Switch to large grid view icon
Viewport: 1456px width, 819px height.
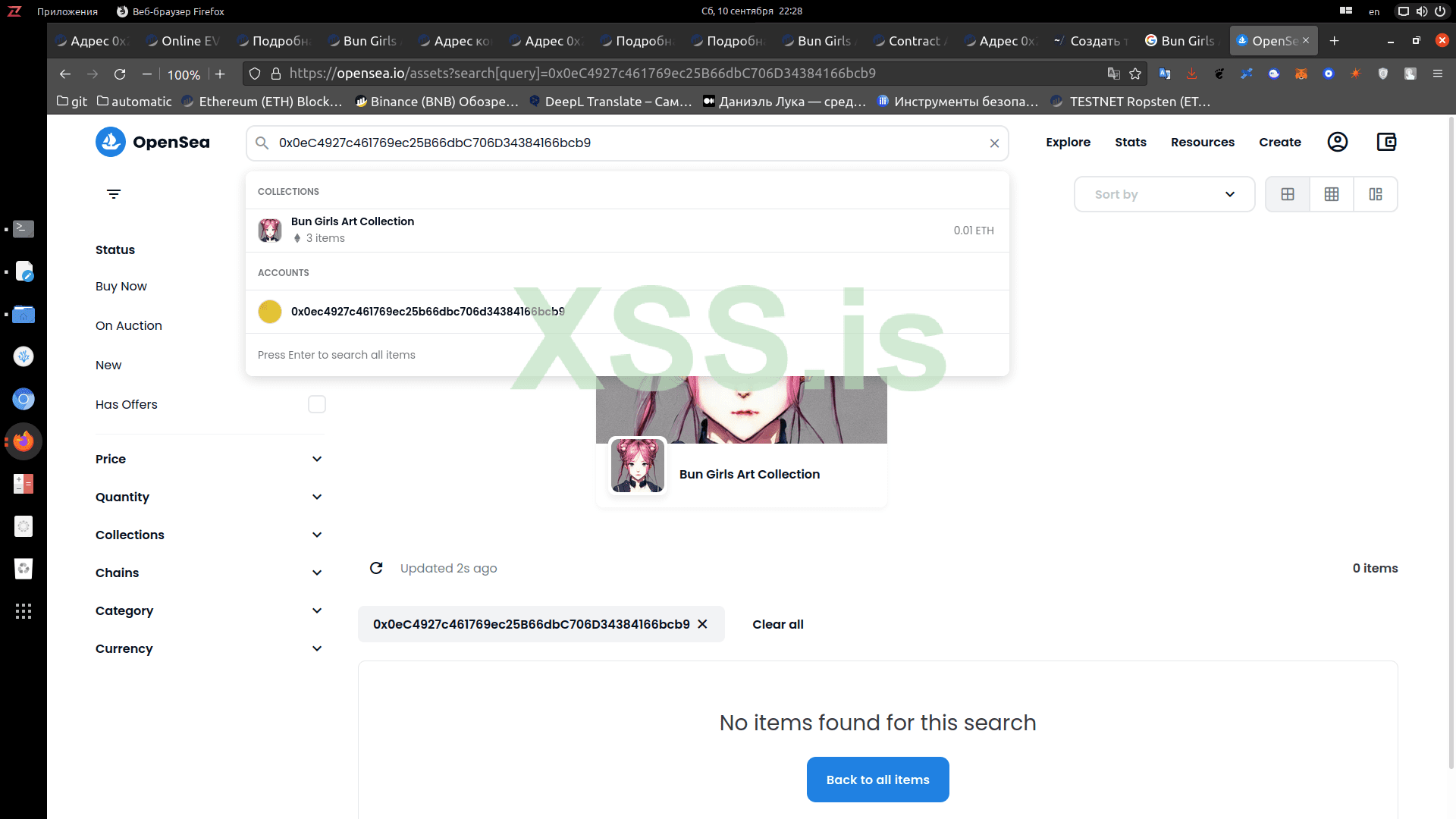(x=1288, y=194)
